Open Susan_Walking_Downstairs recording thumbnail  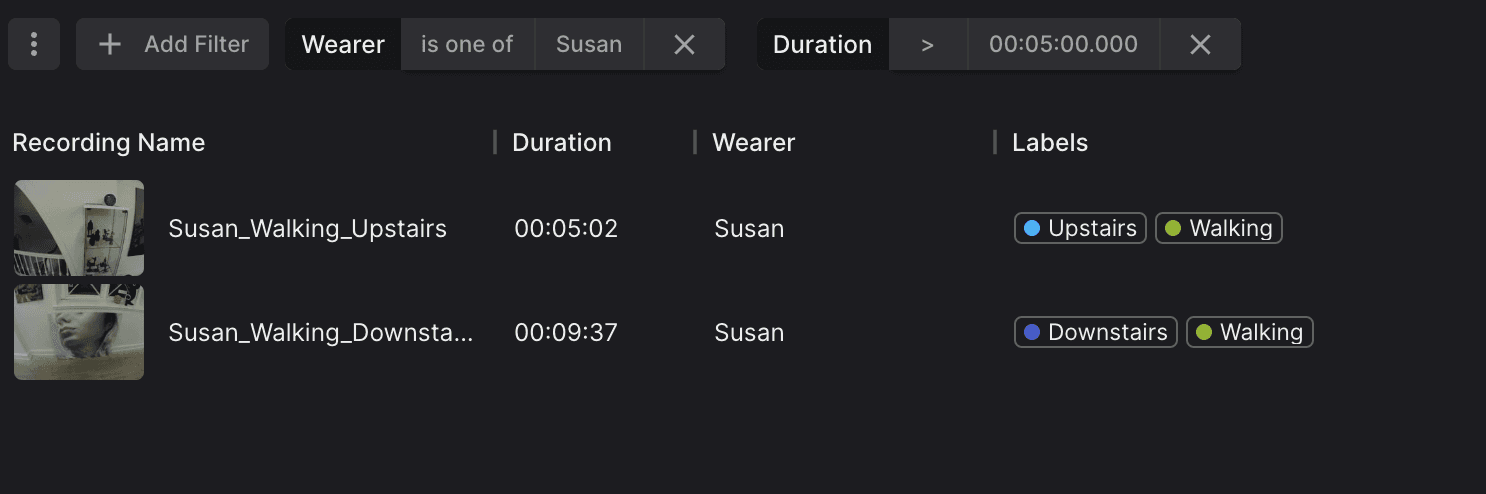click(79, 332)
